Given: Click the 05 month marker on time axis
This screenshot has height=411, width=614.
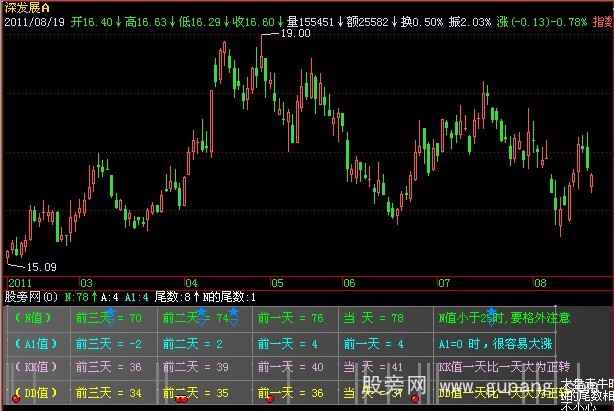Looking at the screenshot, I should click(x=277, y=283).
